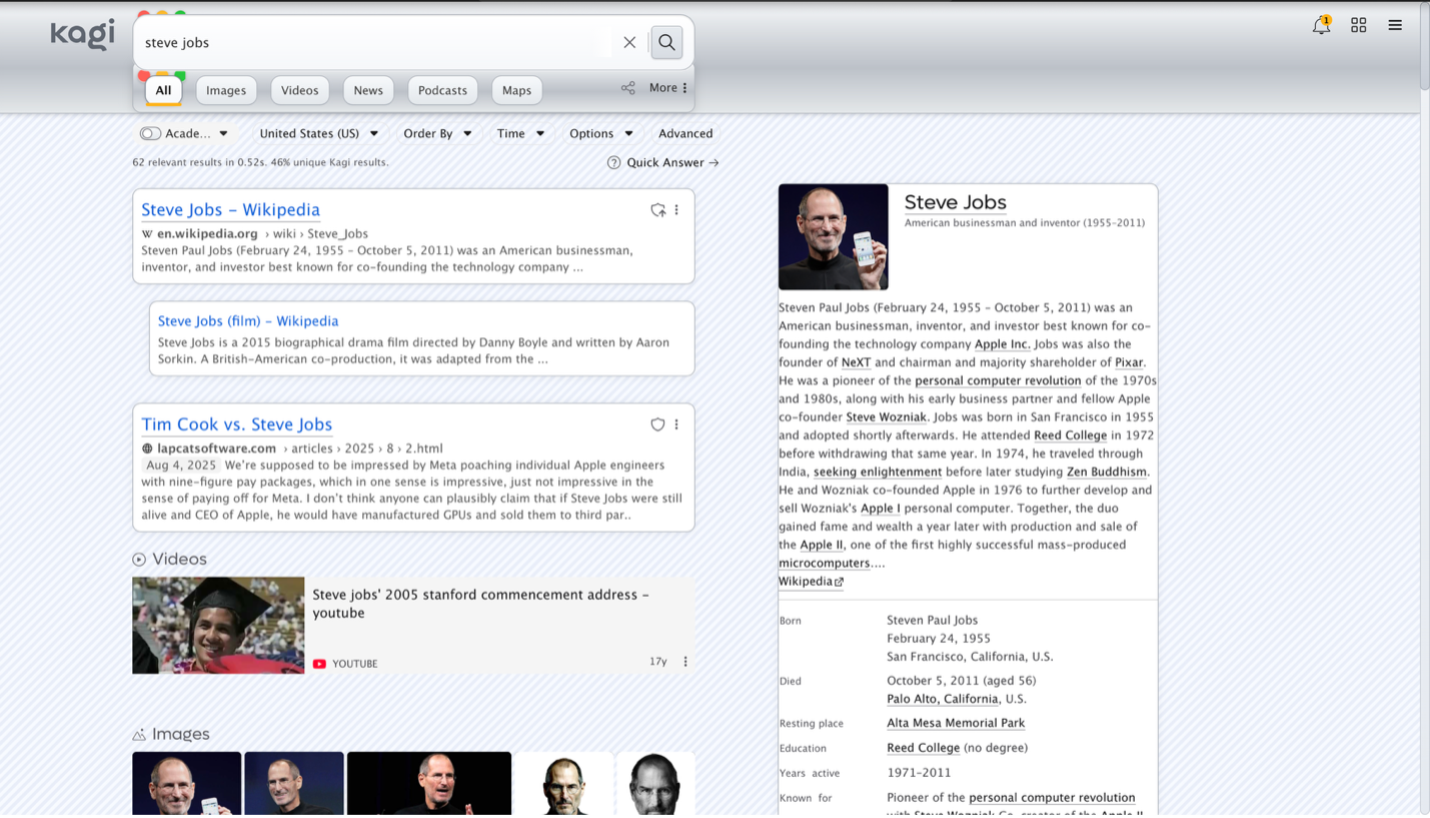Click the apps grid icon in top bar
The height and width of the screenshot is (818, 1430).
click(x=1359, y=25)
